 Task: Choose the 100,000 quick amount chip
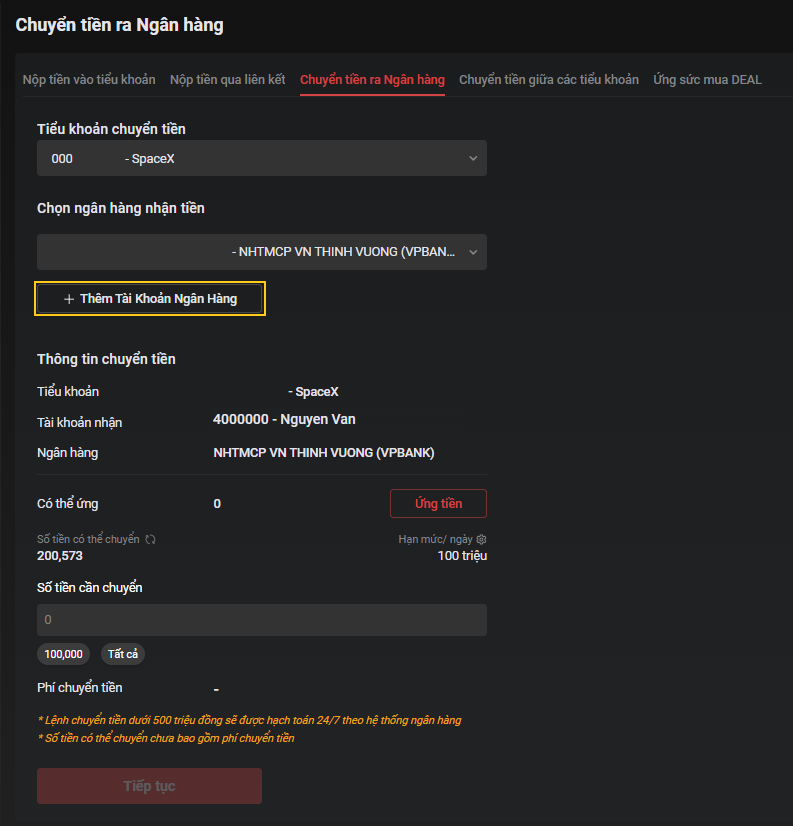point(63,654)
